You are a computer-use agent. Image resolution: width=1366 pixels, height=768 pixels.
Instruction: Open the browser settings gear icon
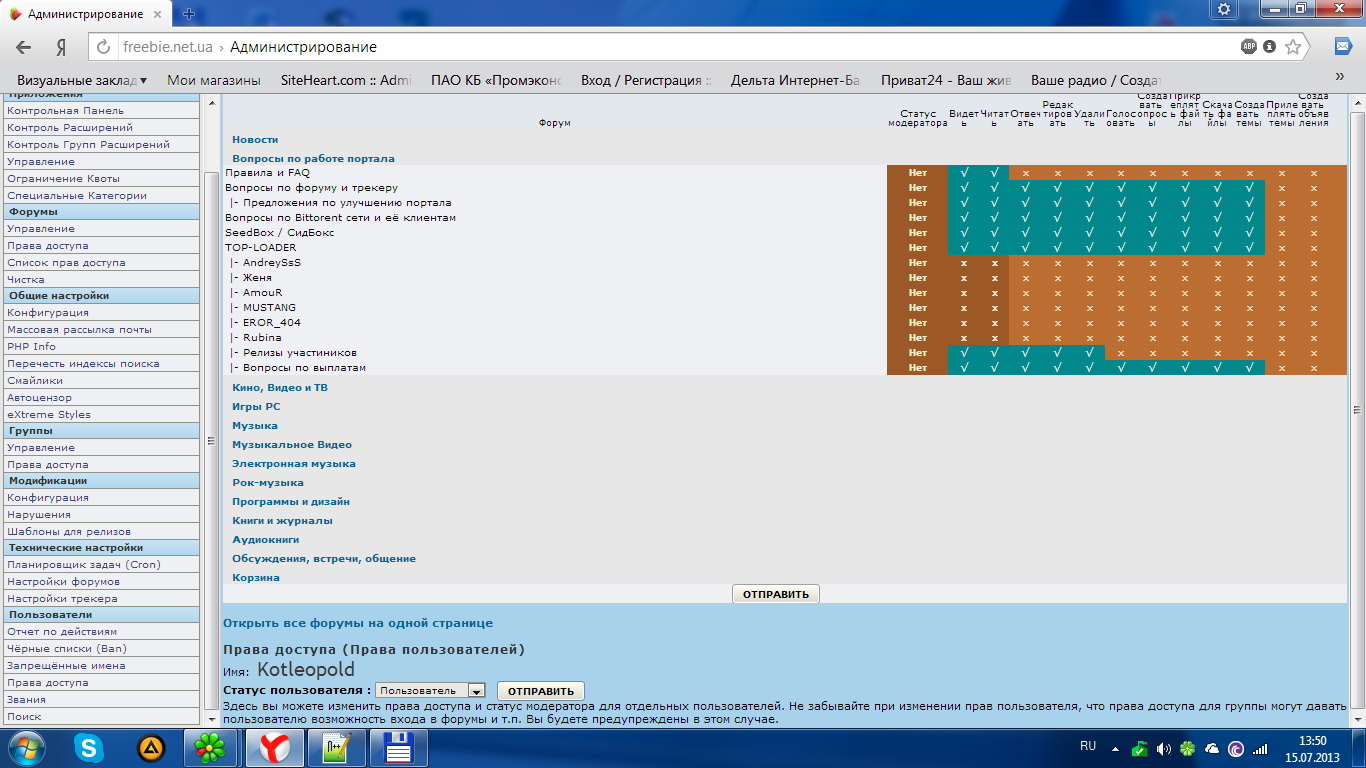click(x=1224, y=9)
